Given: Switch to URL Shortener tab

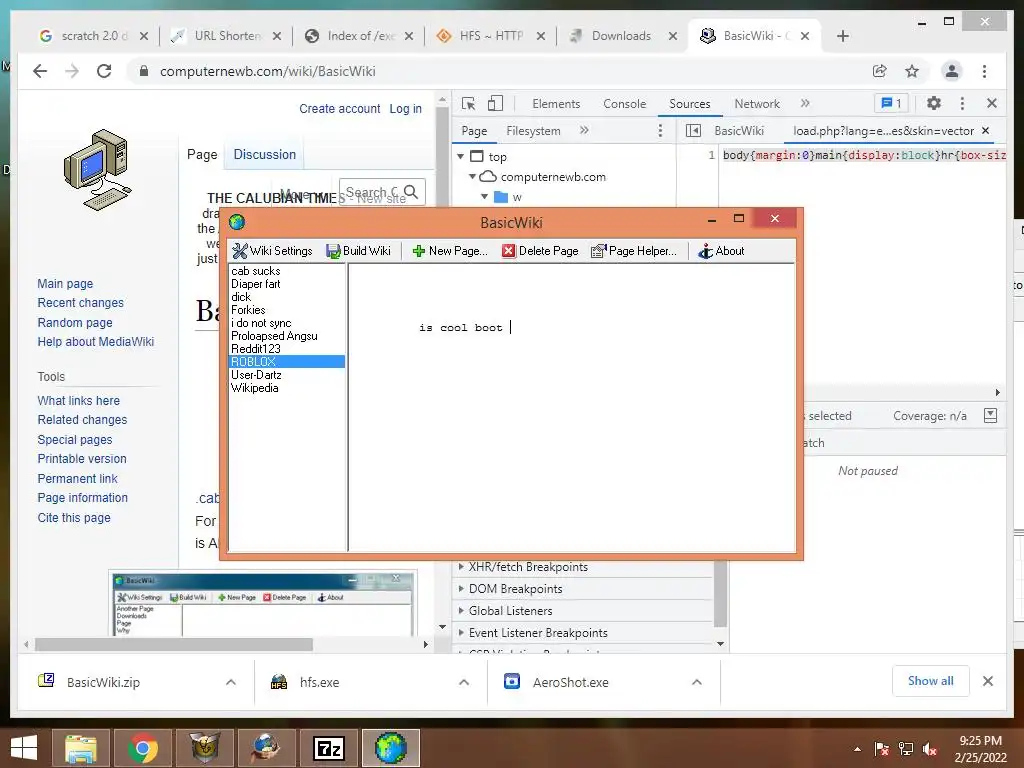Looking at the screenshot, I should (226, 36).
